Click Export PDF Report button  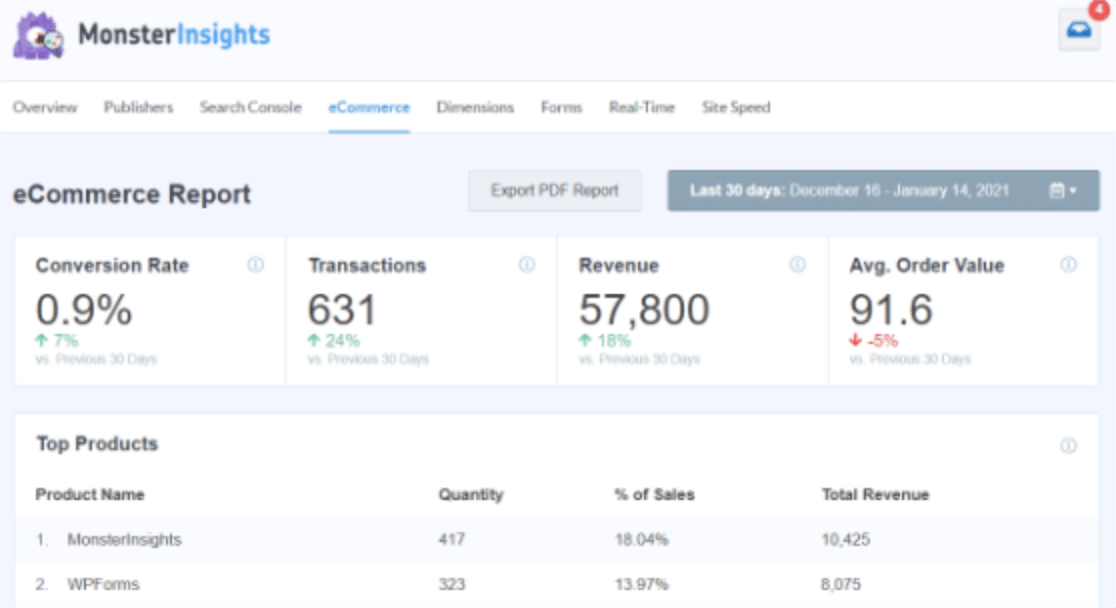[x=554, y=191]
